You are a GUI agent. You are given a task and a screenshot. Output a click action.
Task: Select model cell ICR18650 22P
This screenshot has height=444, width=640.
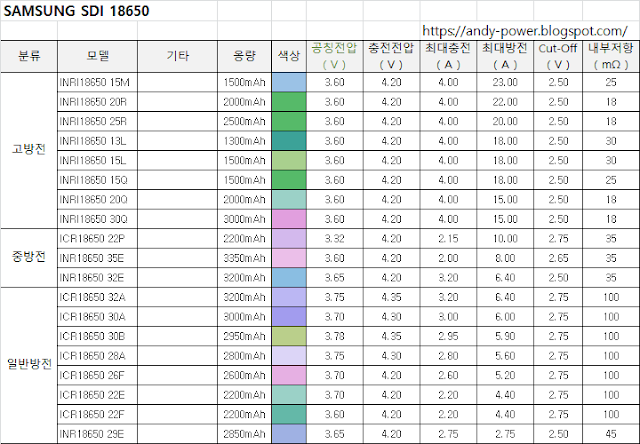coord(98,238)
